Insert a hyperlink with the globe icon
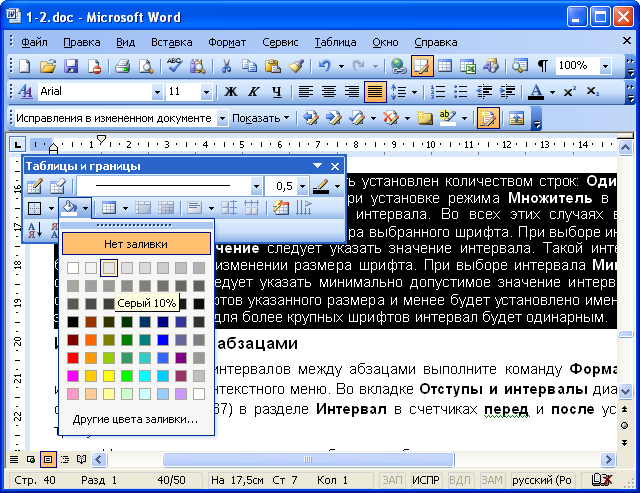 click(x=398, y=66)
